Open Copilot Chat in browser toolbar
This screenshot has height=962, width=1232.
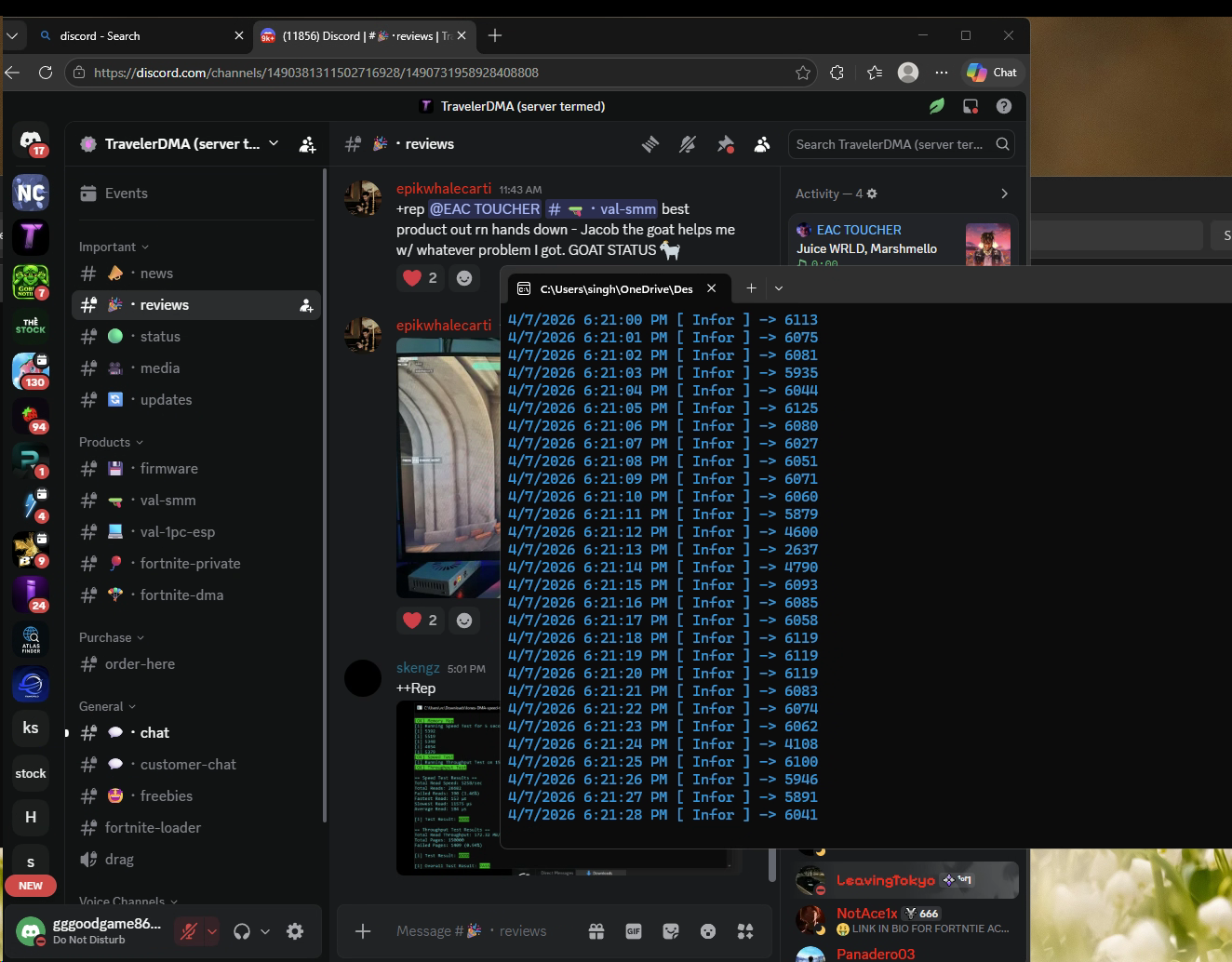[991, 73]
